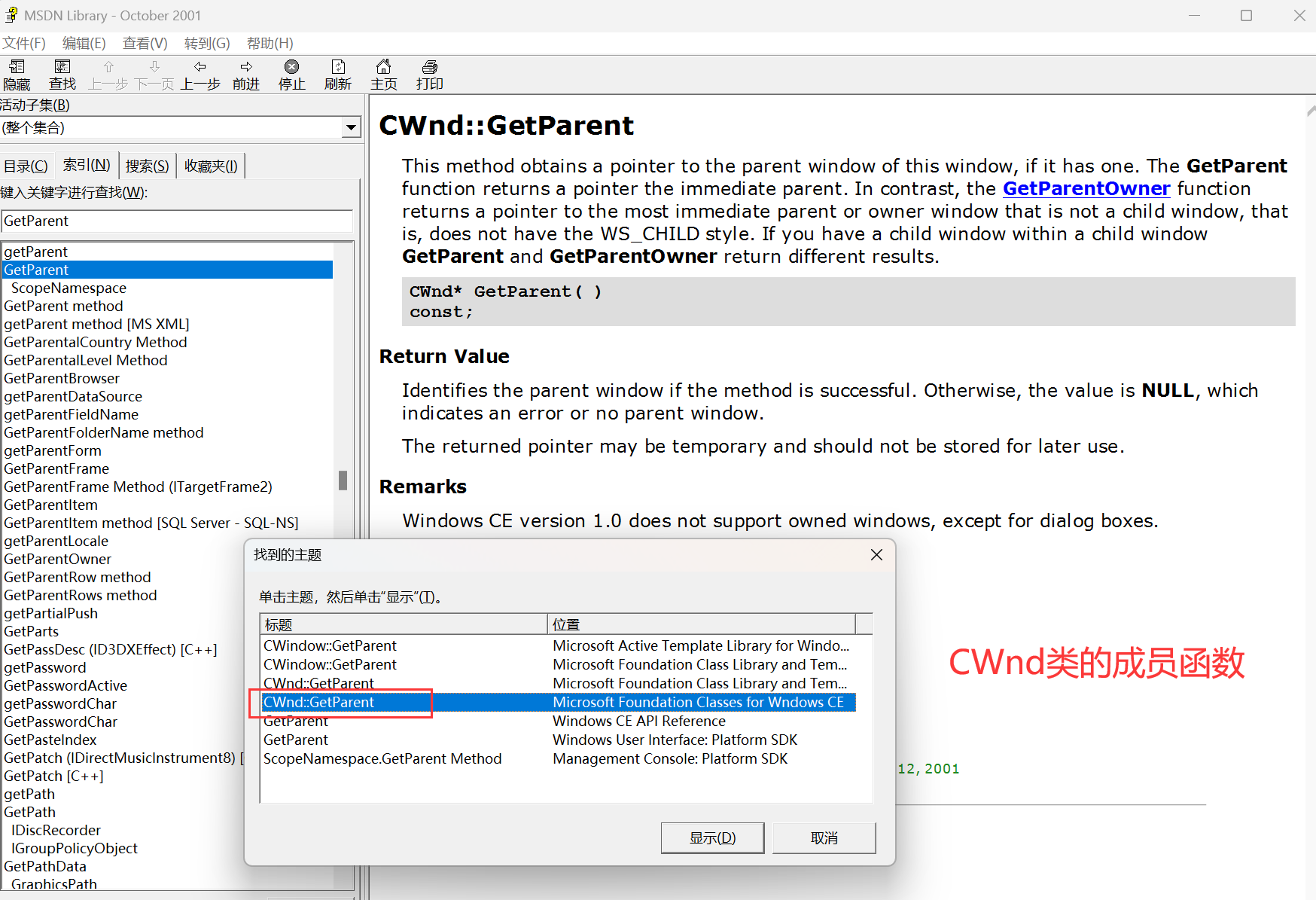Select IDiscRecorder index sub-entry

(x=56, y=830)
